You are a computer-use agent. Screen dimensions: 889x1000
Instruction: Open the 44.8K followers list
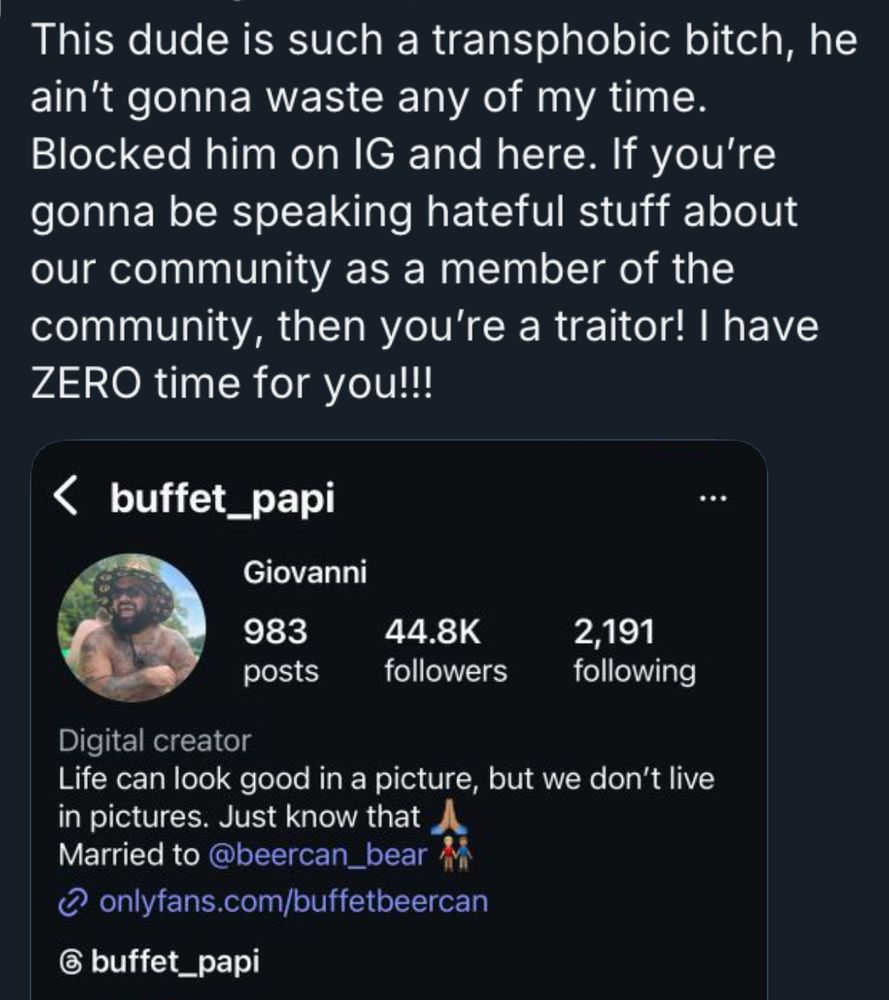click(x=445, y=650)
